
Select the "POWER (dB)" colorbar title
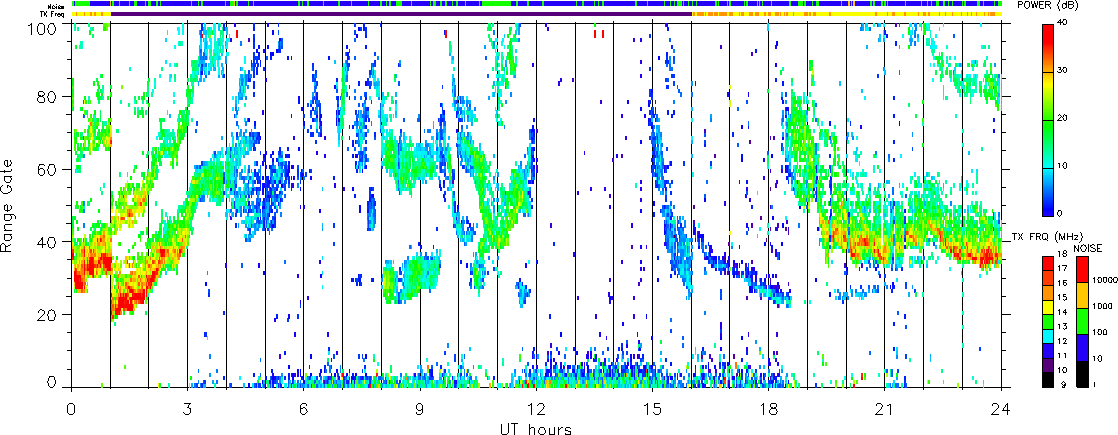click(x=1047, y=5)
